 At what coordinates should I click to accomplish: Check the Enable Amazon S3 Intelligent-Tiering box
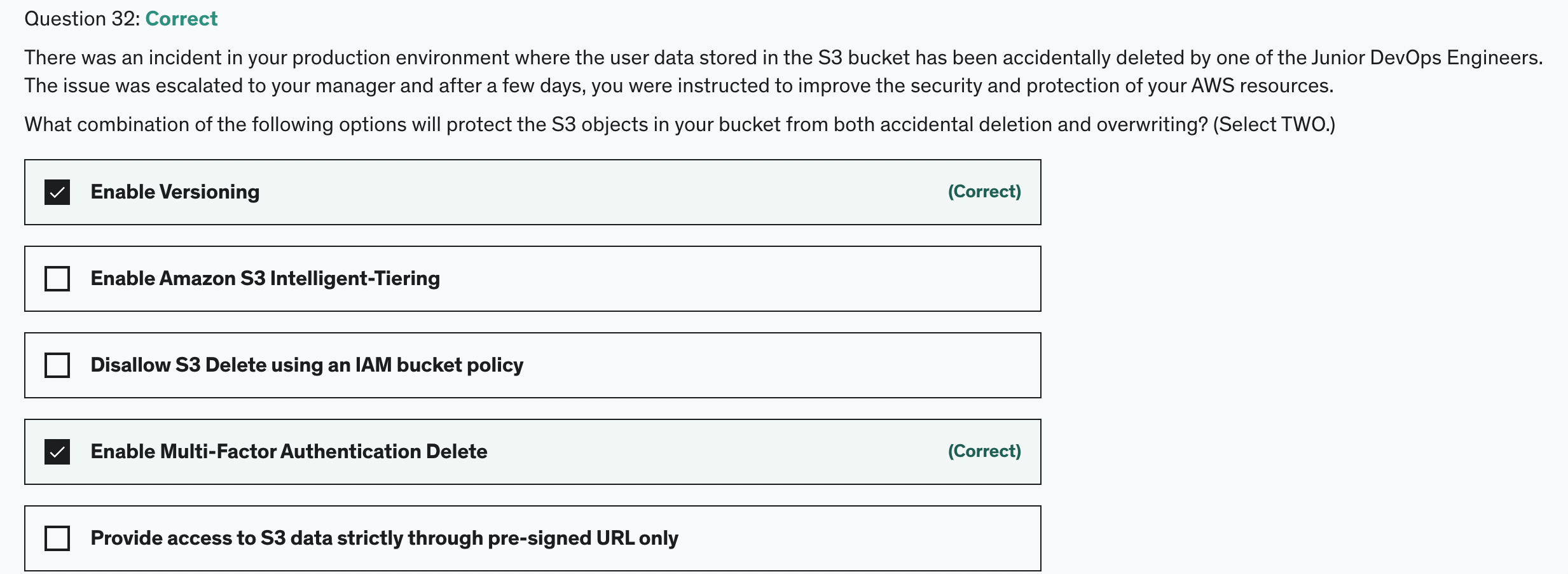pos(57,279)
